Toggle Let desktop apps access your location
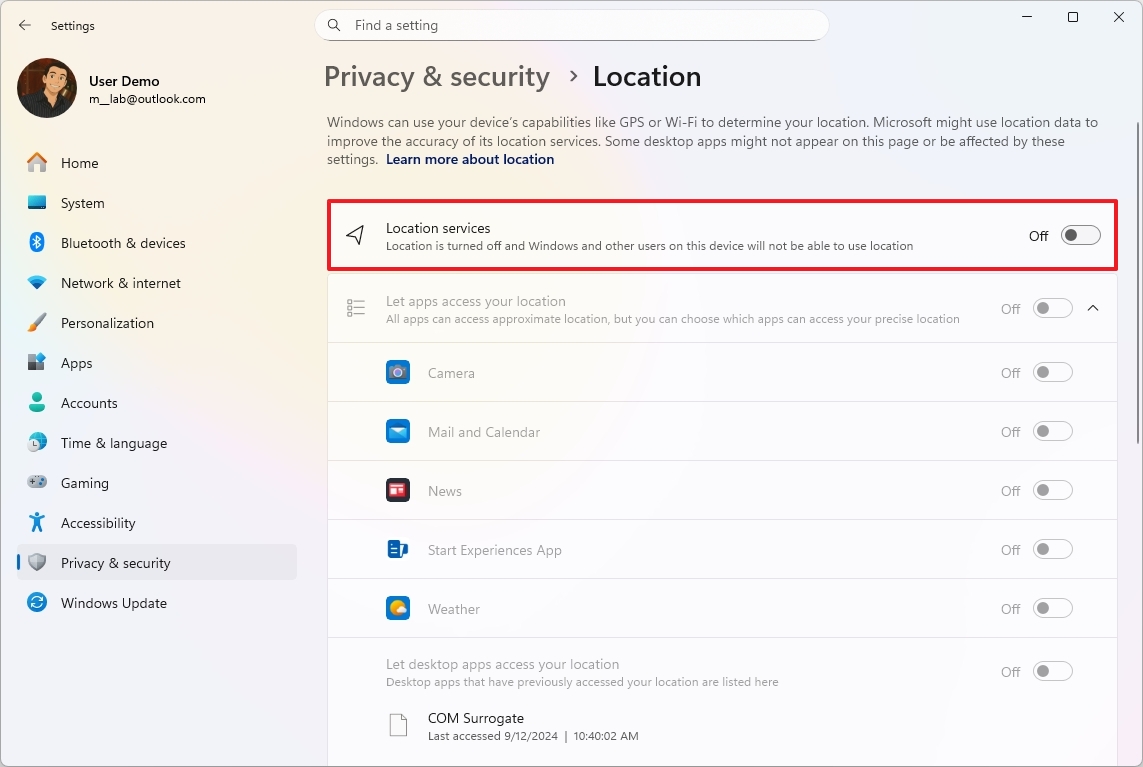Image resolution: width=1143 pixels, height=767 pixels. (x=1052, y=672)
